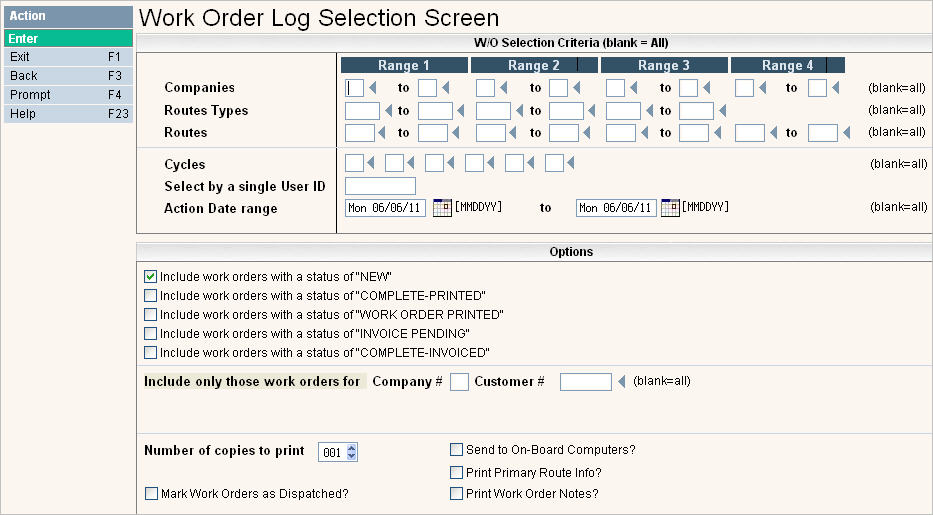Open calendar picker for Action Date end
The width and height of the screenshot is (933, 515).
click(670, 208)
